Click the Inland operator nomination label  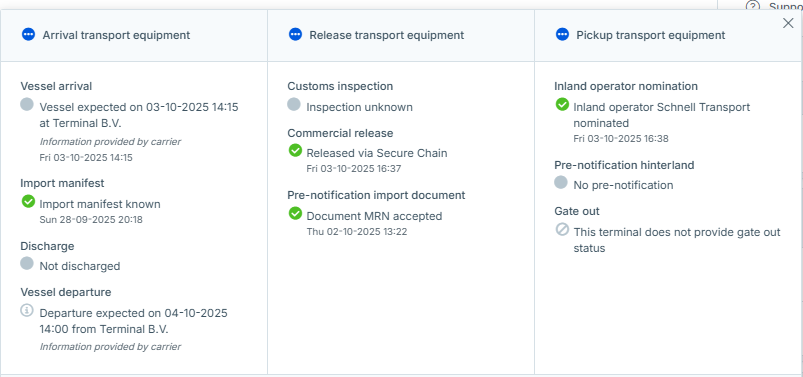(x=626, y=86)
